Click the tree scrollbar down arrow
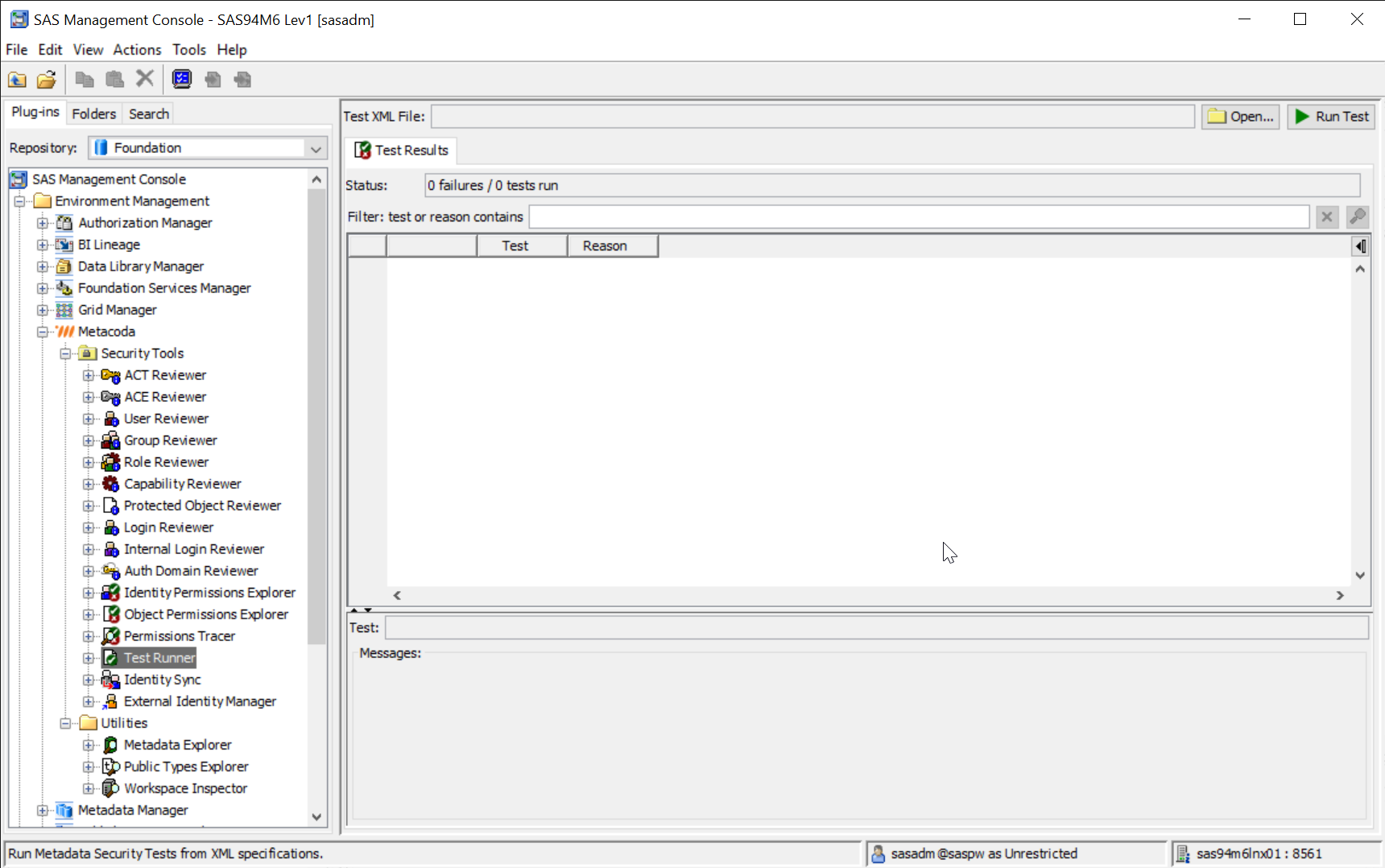The height and width of the screenshot is (868, 1385). point(316,816)
